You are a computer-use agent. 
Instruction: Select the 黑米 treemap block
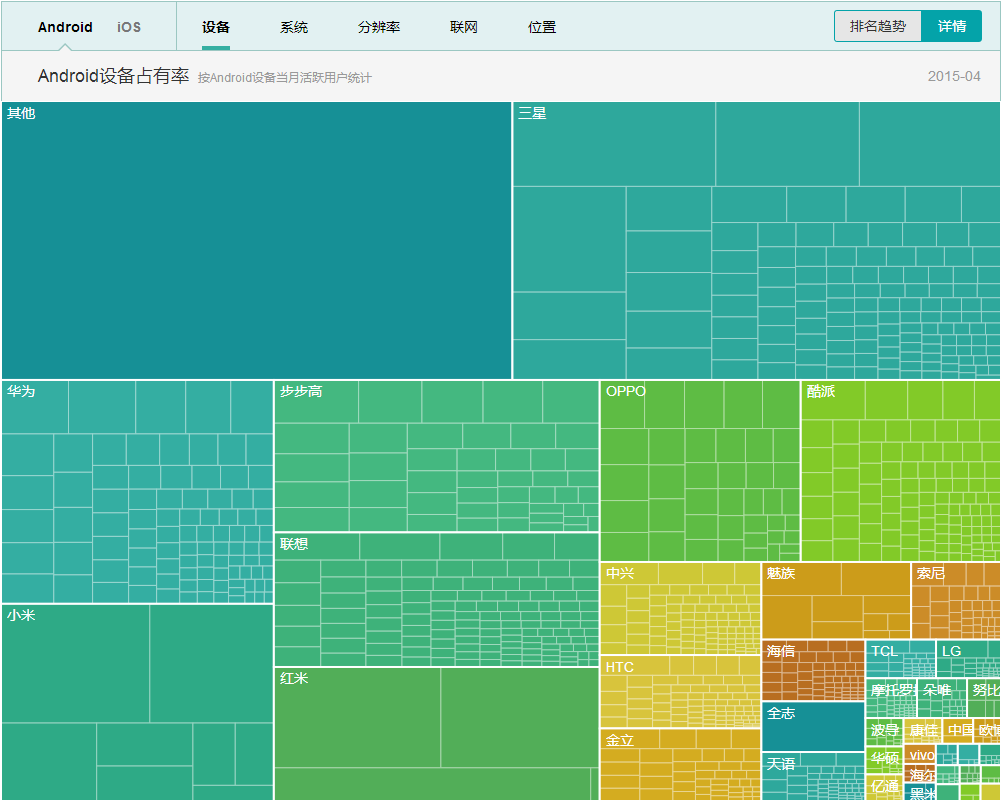pos(920,792)
